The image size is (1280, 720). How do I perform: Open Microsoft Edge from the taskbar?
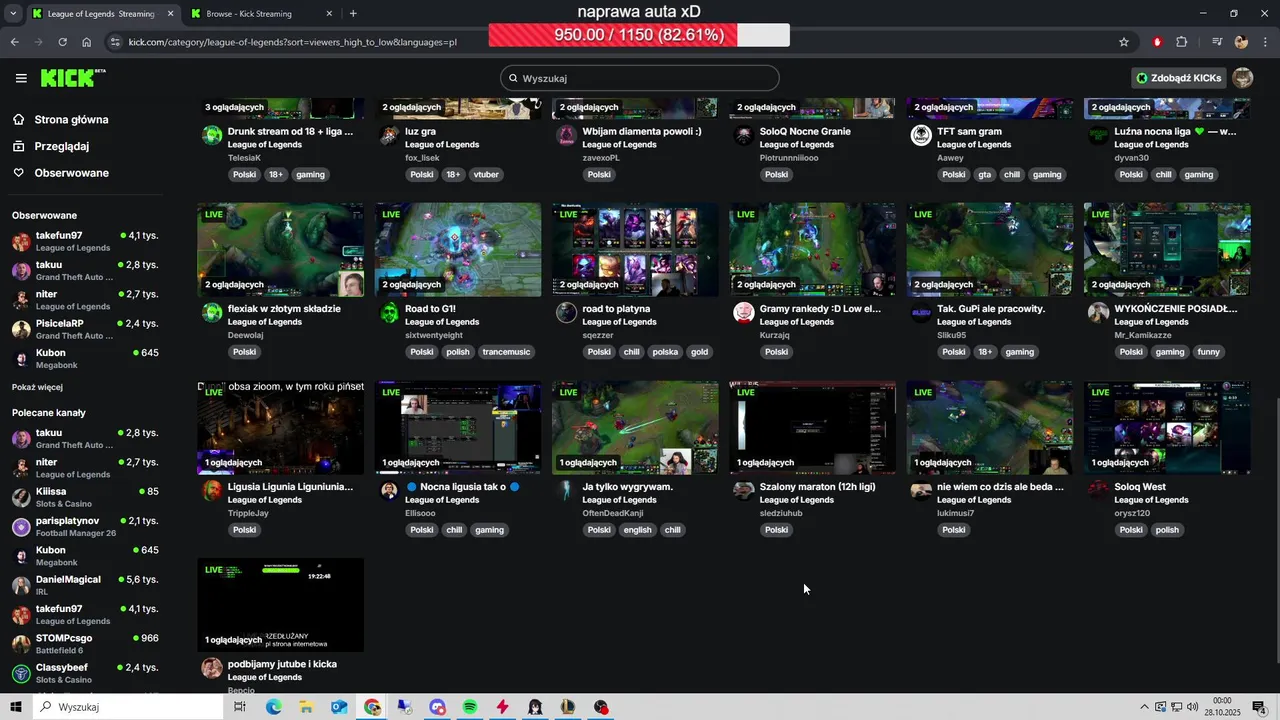[273, 707]
